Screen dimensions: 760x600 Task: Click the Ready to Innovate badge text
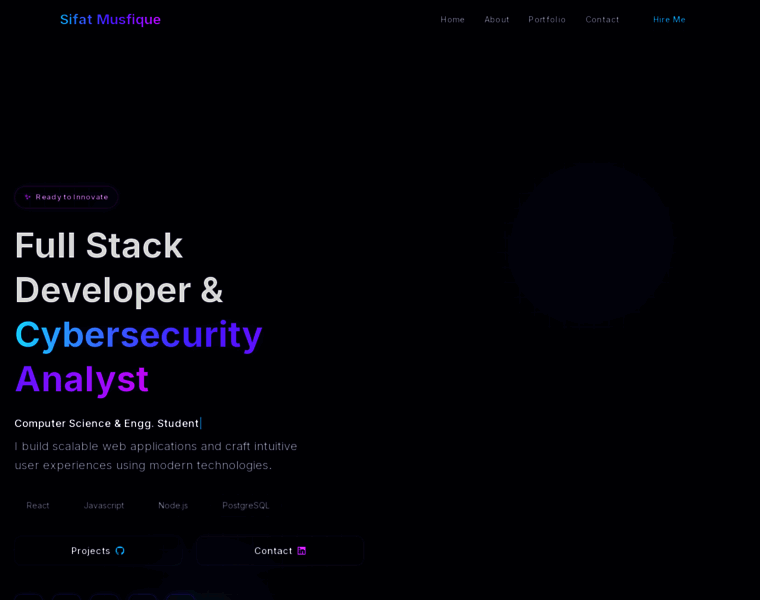point(72,197)
